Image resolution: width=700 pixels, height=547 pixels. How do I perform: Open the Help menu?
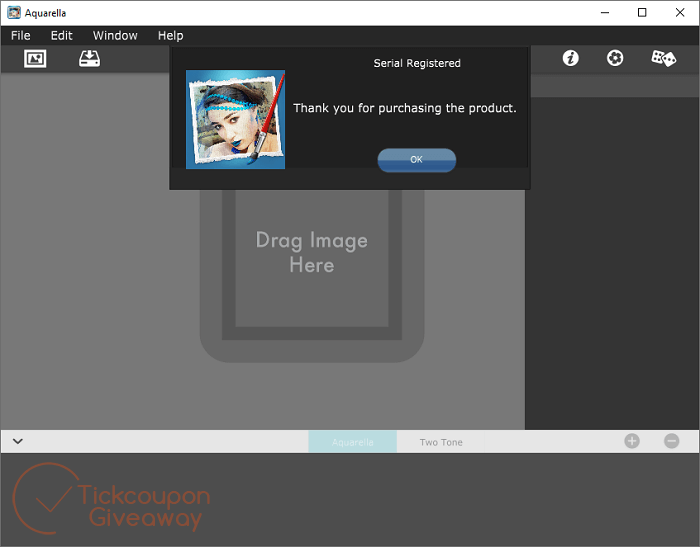pos(171,36)
